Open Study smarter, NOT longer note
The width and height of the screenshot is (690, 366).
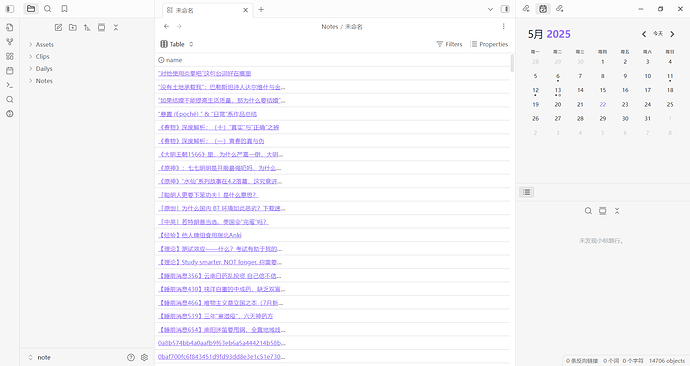(220, 262)
